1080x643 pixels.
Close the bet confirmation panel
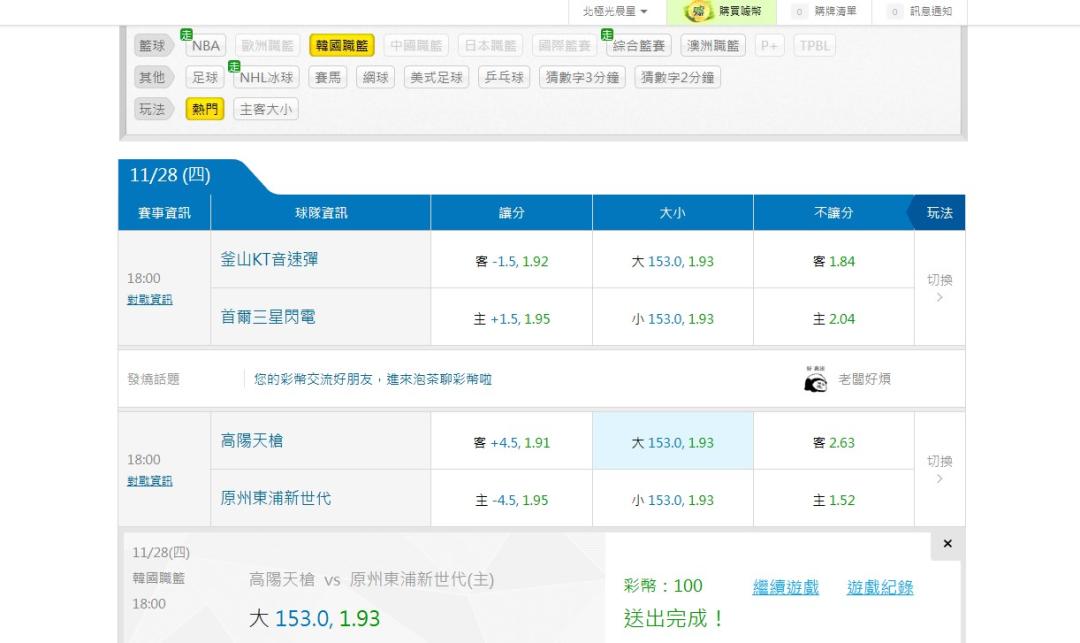(x=948, y=544)
